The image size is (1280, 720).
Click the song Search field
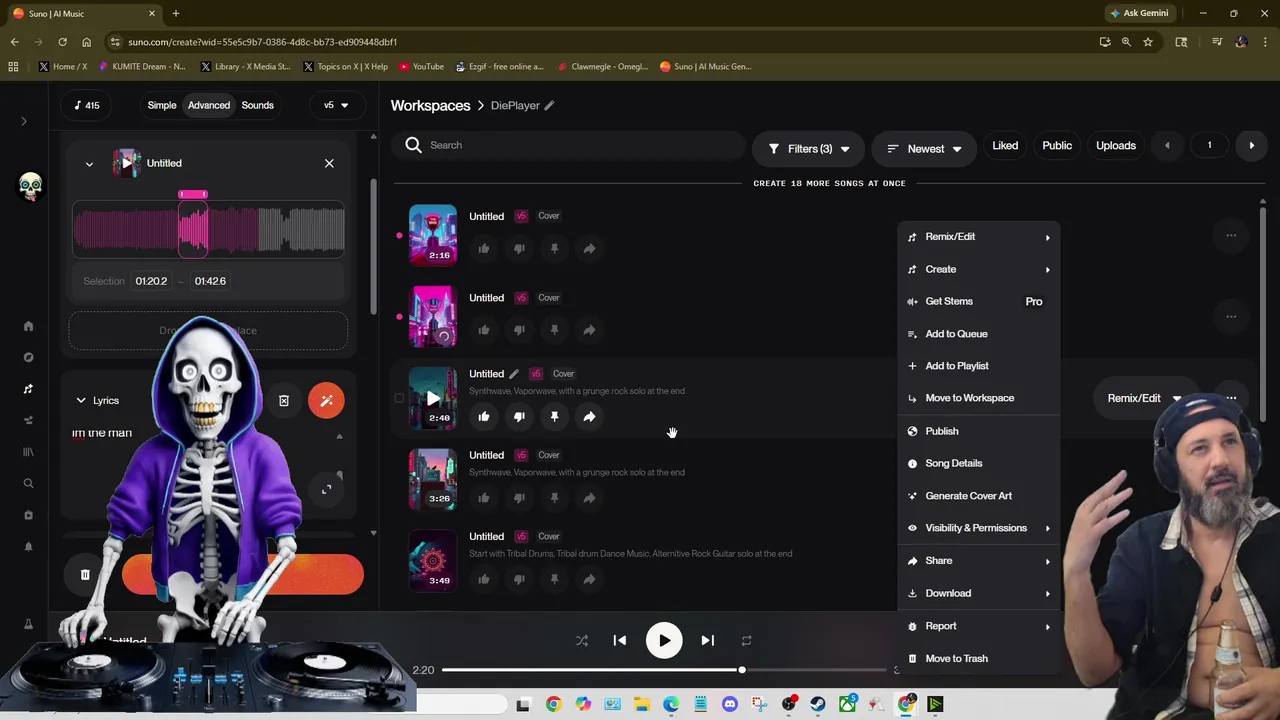pyautogui.click(x=569, y=145)
